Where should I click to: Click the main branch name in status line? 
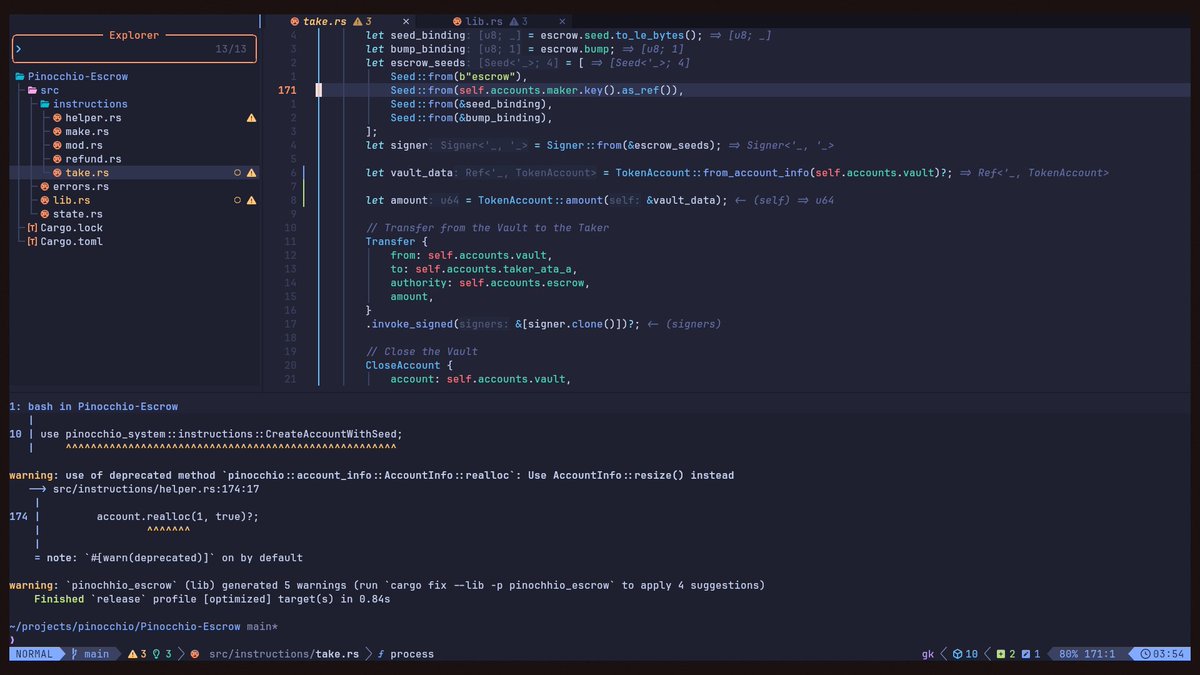point(97,654)
